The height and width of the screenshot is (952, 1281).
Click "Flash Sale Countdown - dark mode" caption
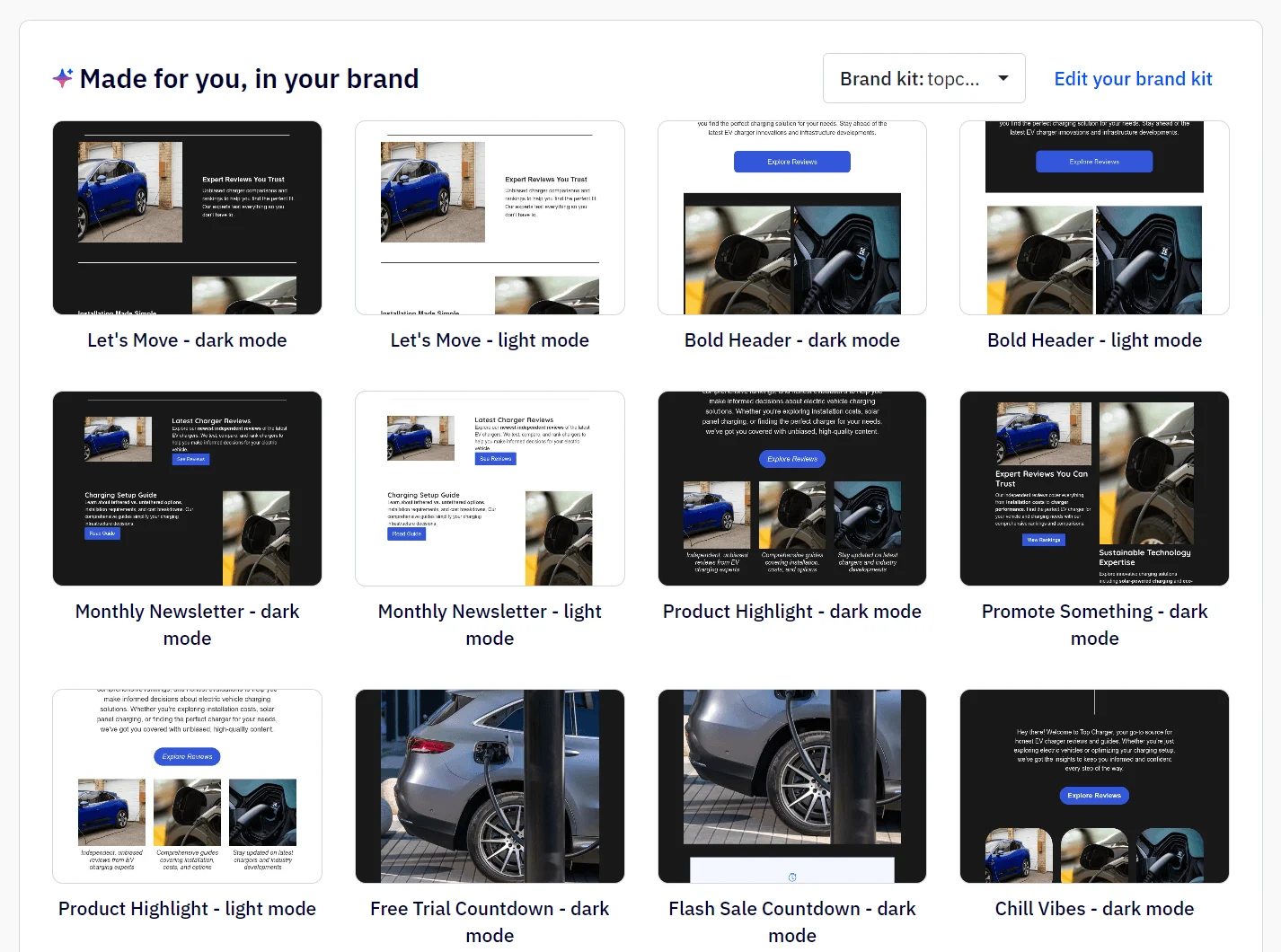pyautogui.click(x=792, y=921)
